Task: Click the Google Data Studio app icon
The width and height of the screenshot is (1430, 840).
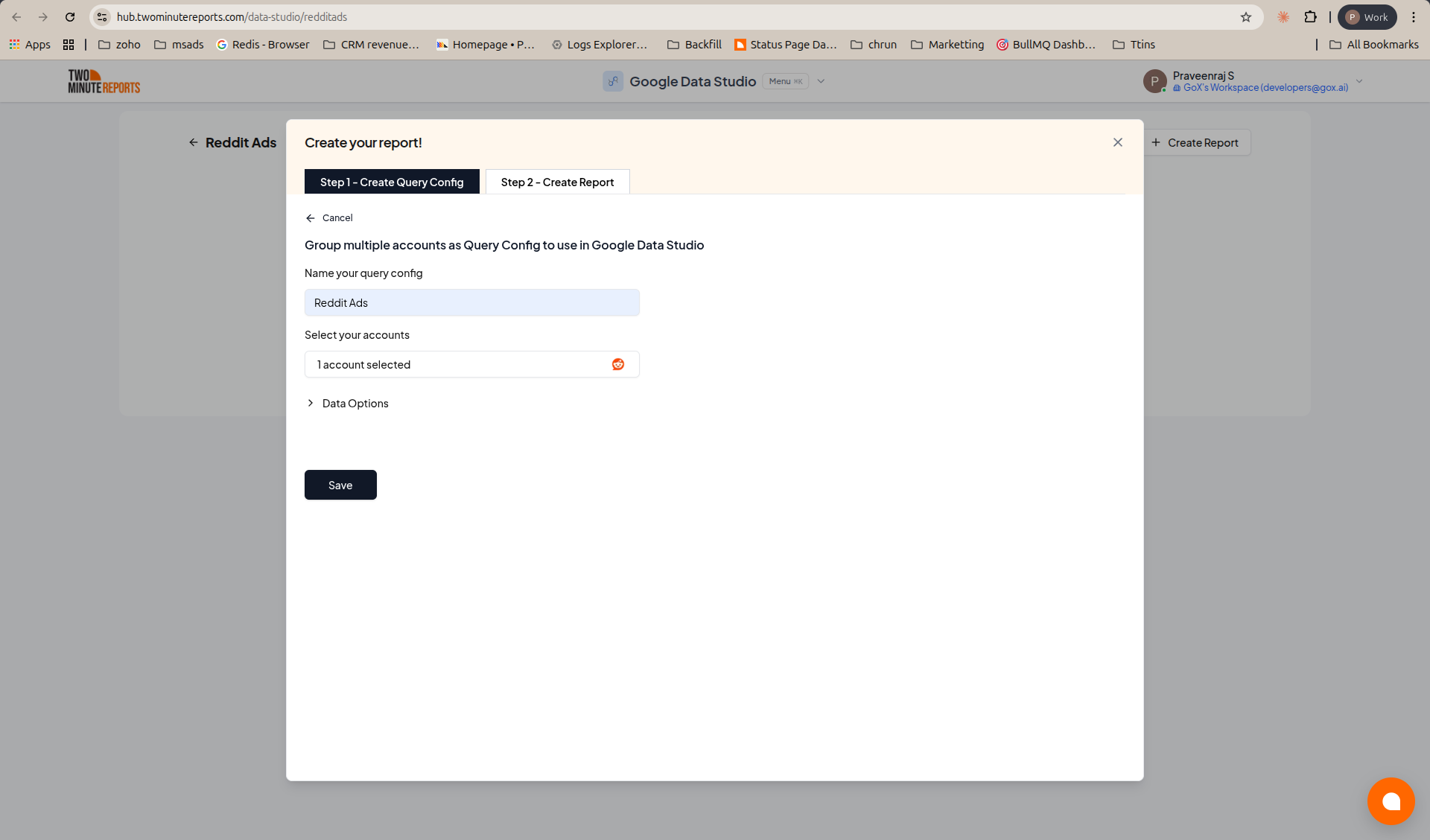Action: point(613,81)
